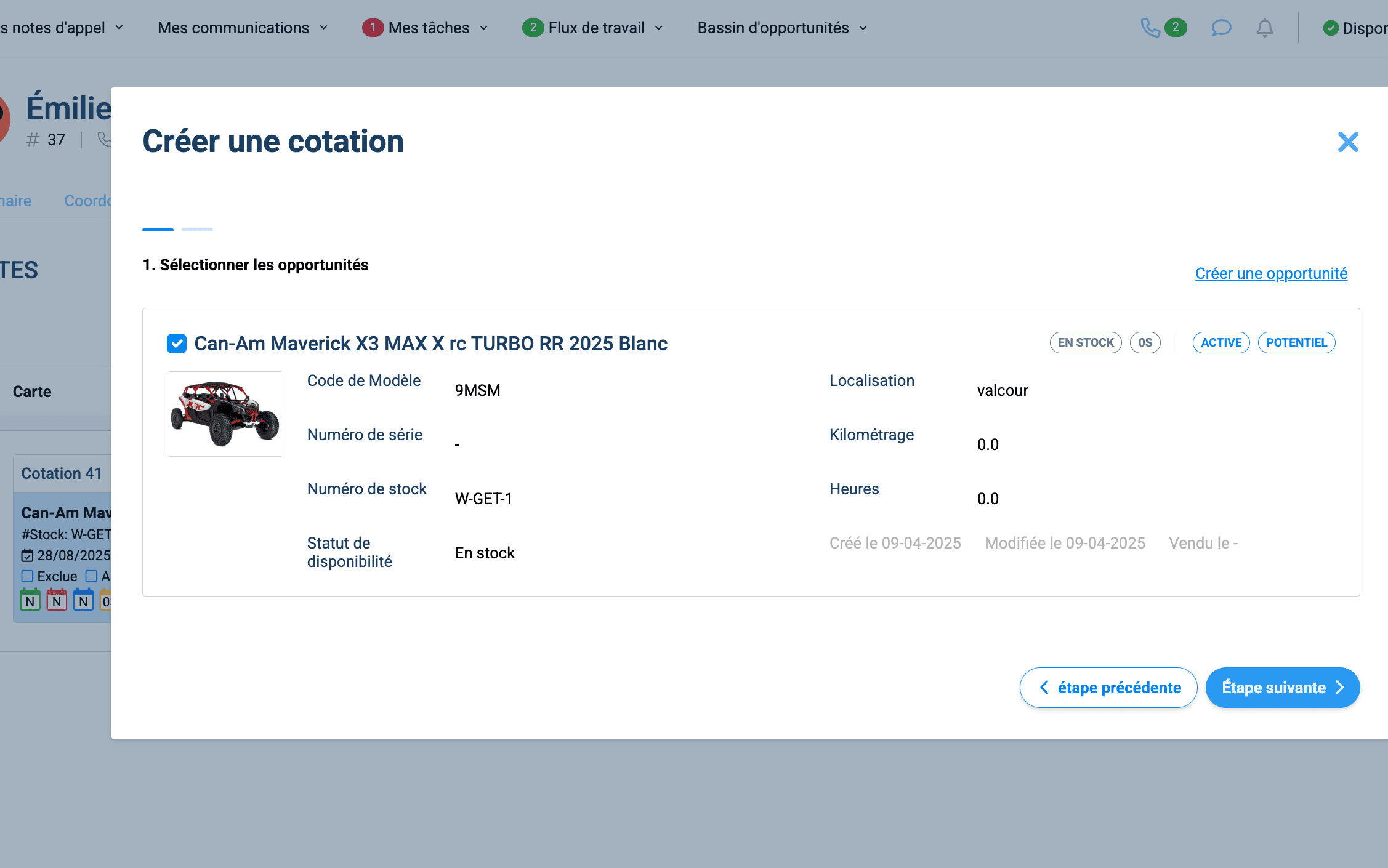
Task: Expand the Mes communications dropdown
Action: tap(243, 28)
